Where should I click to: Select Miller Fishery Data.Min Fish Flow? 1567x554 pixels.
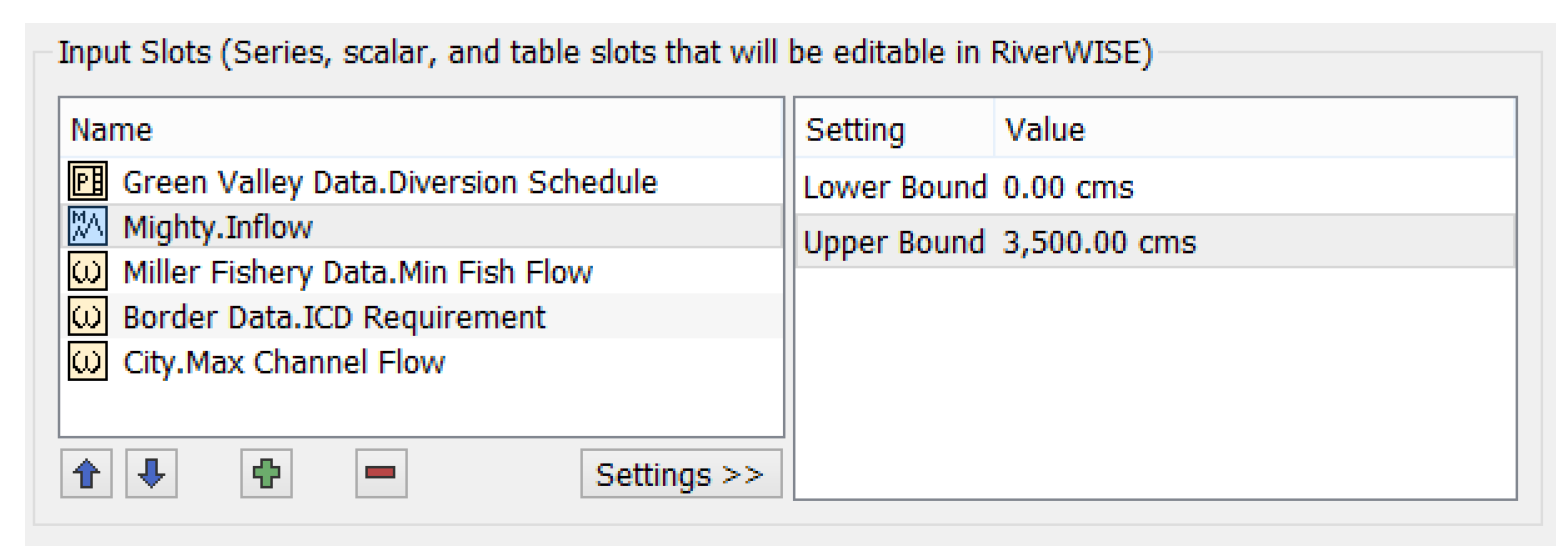click(x=421, y=272)
